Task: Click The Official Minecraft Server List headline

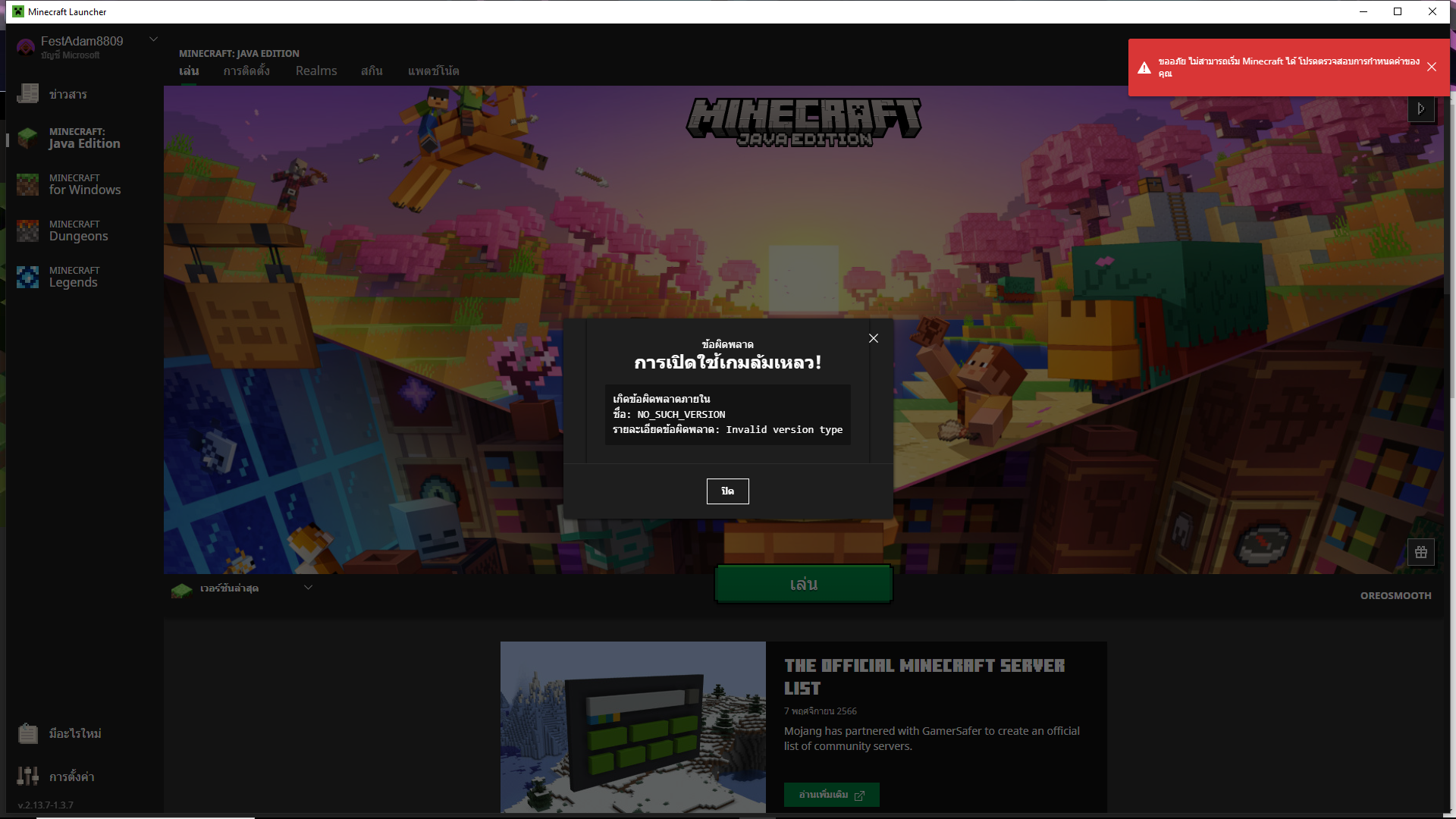Action: [924, 676]
